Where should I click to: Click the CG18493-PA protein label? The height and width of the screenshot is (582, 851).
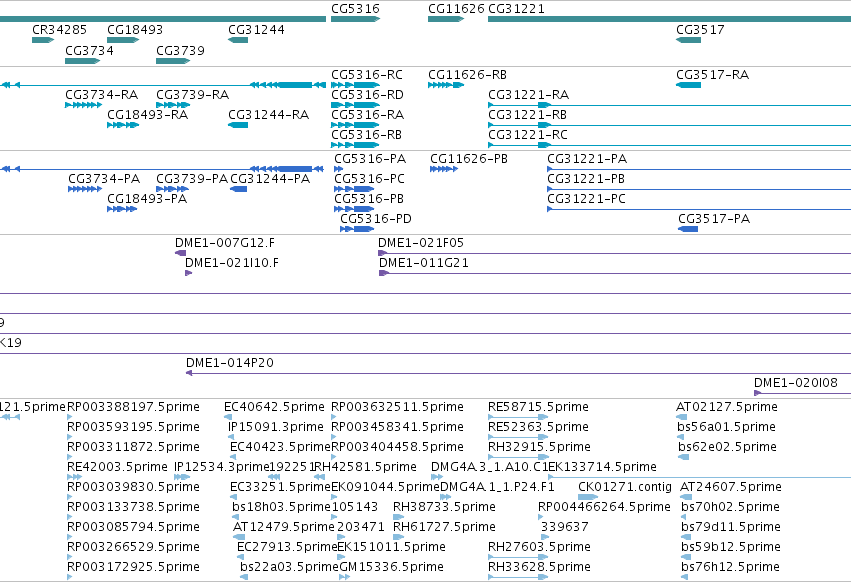[x=147, y=199]
